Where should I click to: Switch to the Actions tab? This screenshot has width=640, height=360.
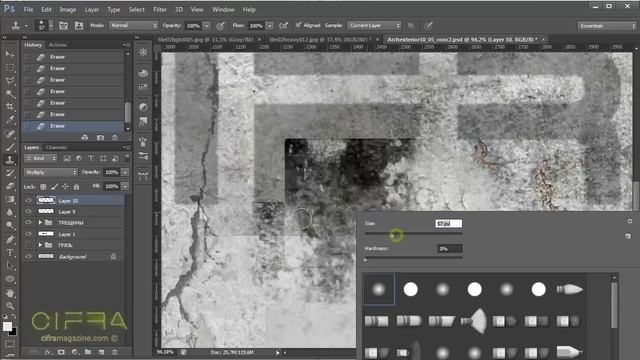[58, 45]
